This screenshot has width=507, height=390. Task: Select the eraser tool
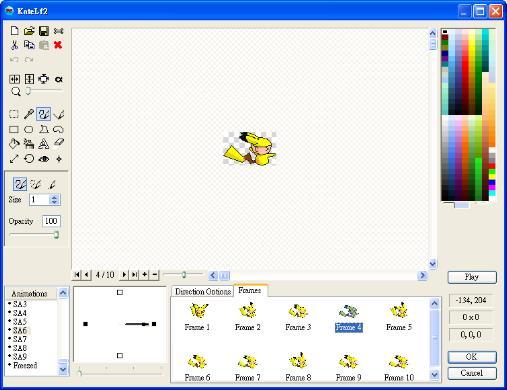(59, 143)
